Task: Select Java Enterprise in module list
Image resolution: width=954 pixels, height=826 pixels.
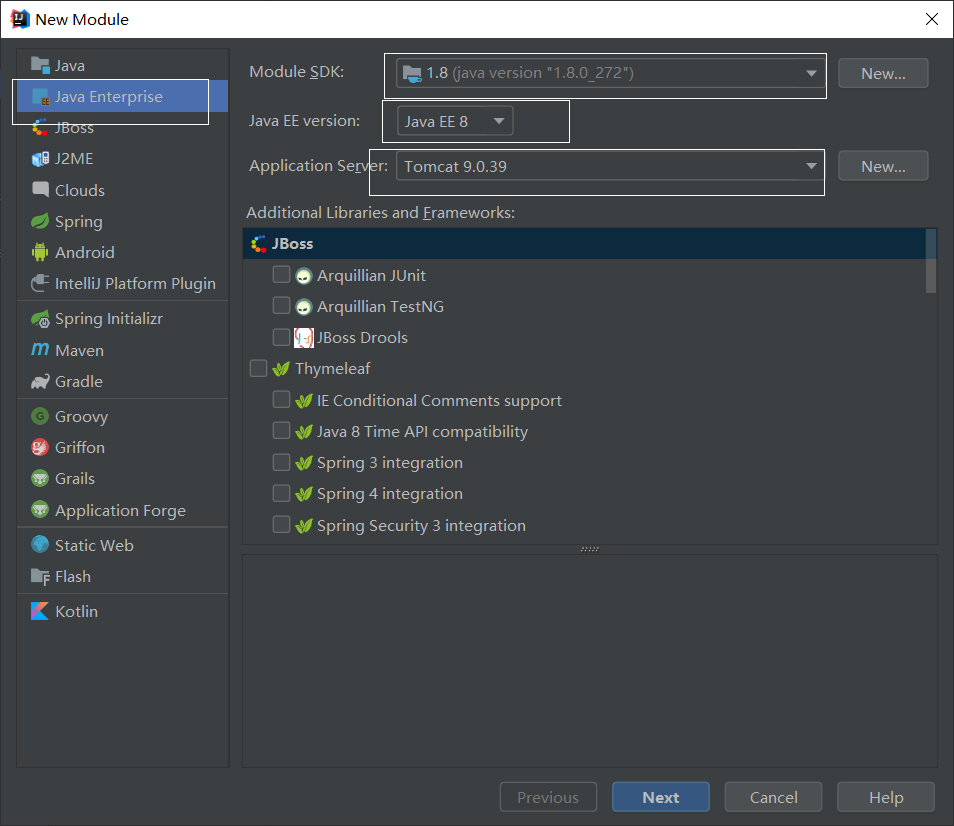Action: [122, 97]
